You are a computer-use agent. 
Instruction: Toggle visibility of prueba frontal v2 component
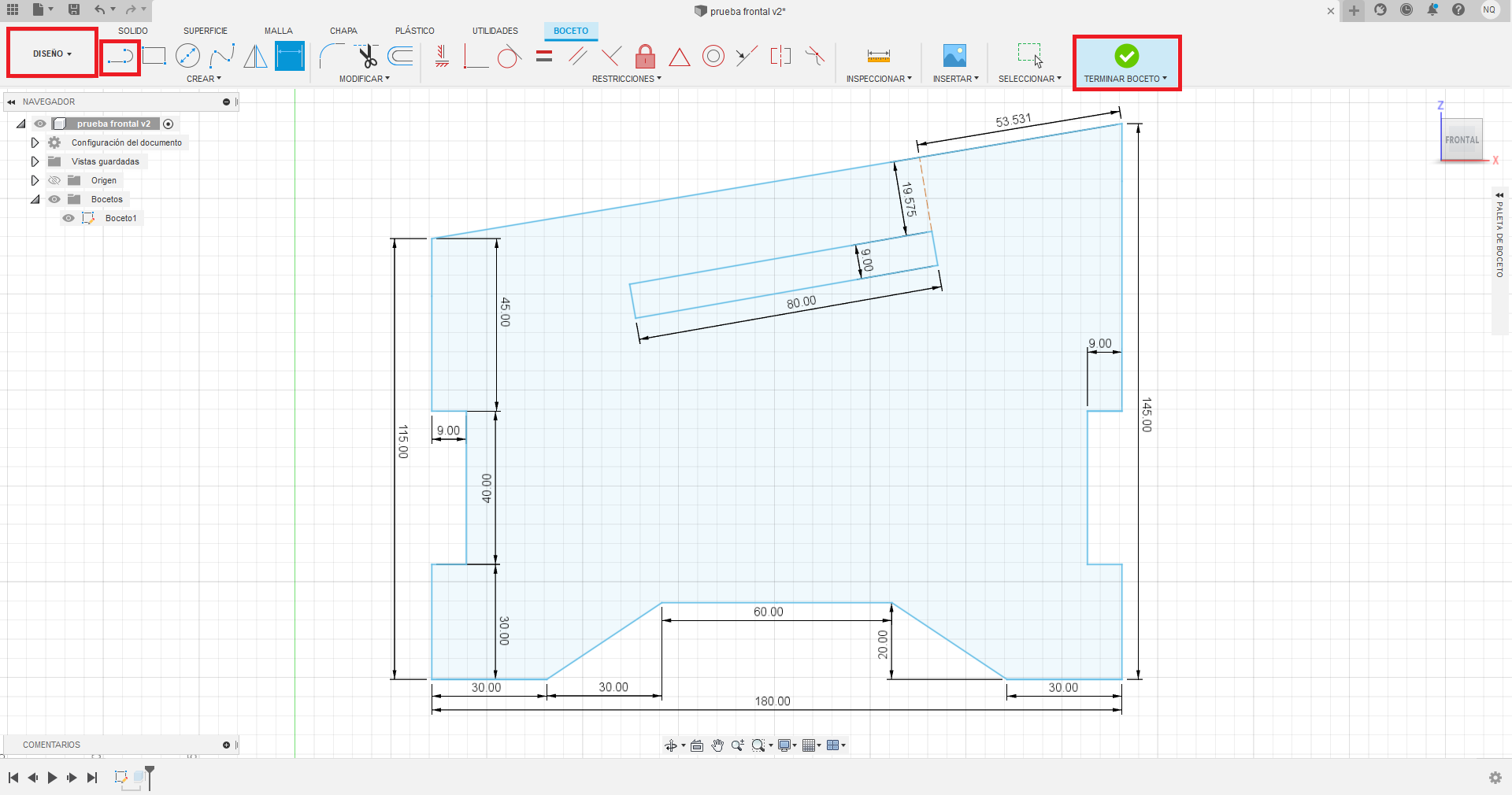40,124
